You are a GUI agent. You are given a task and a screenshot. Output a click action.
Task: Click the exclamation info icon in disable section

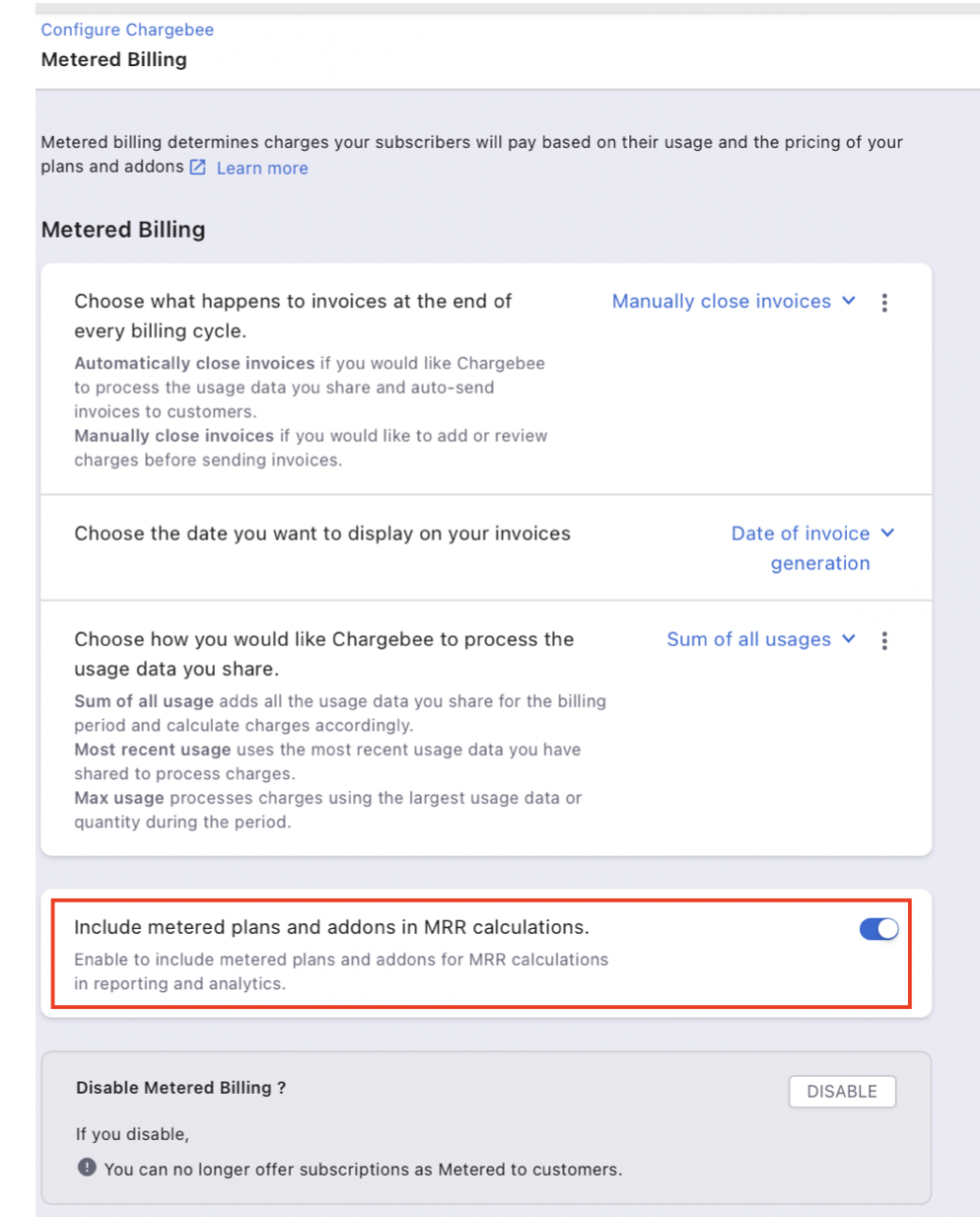pyautogui.click(x=88, y=1169)
